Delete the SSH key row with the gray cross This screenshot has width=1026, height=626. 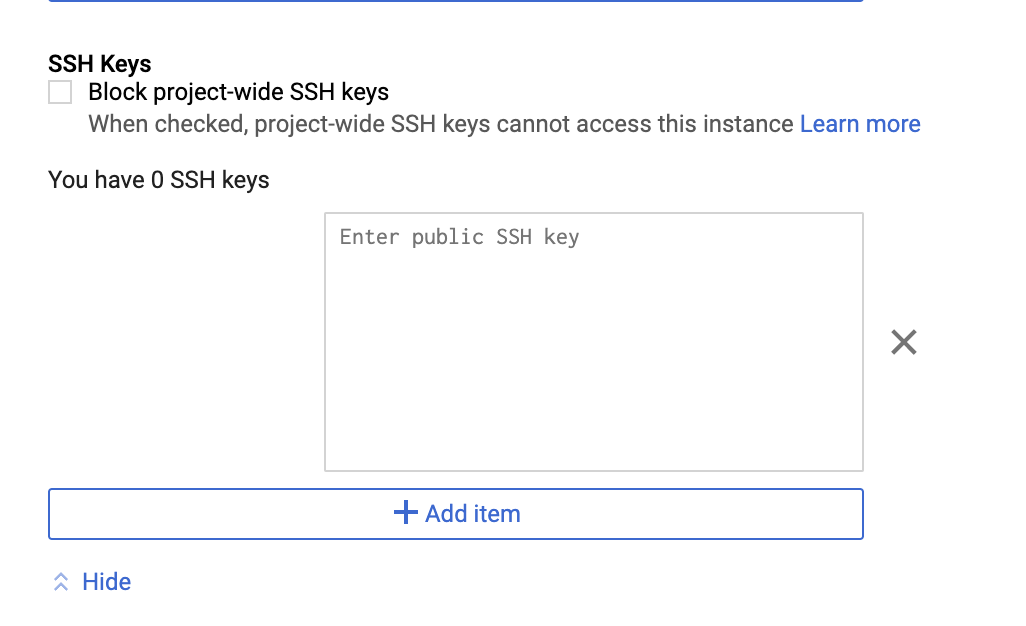point(904,342)
